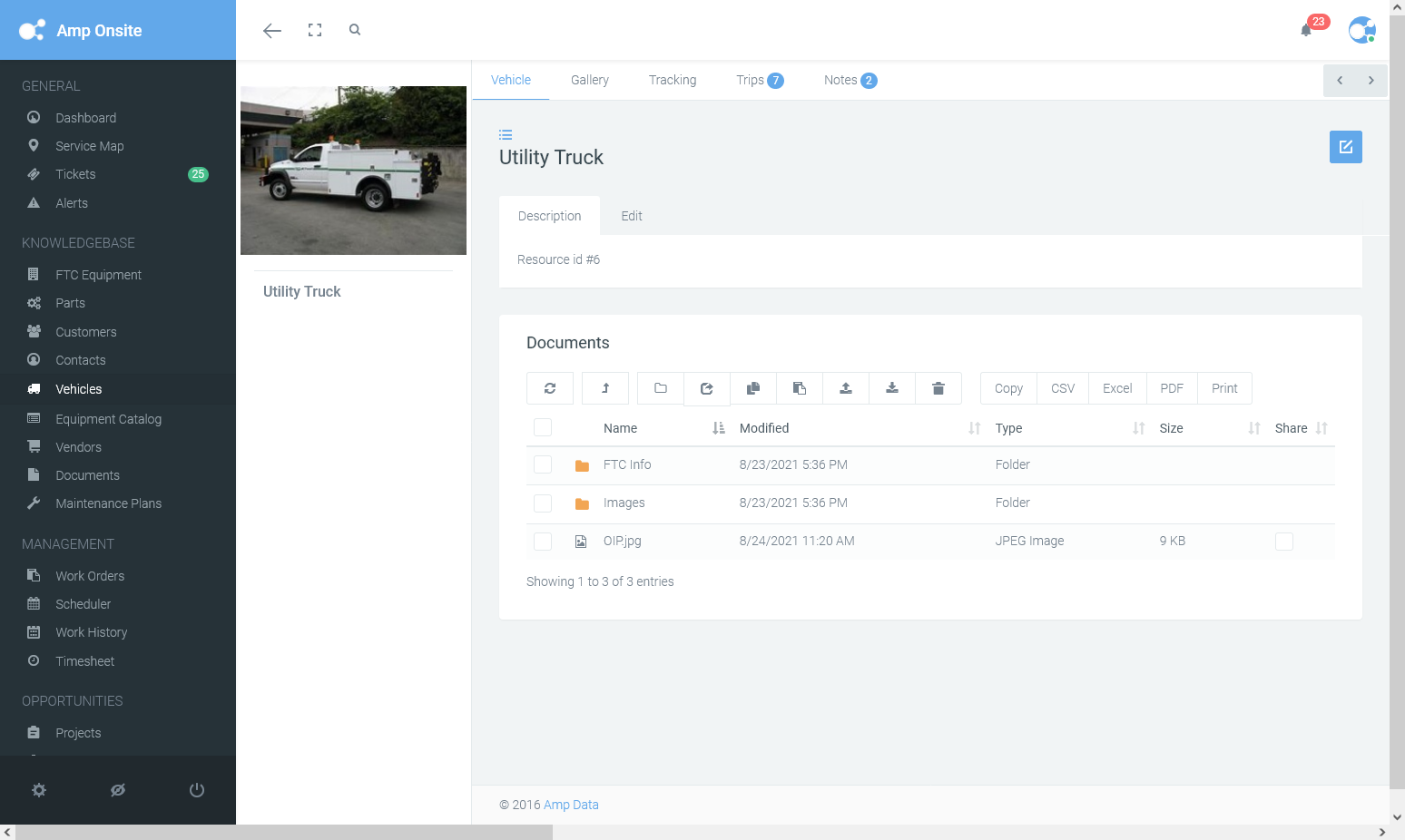Download selected document with download icon

[x=892, y=388]
